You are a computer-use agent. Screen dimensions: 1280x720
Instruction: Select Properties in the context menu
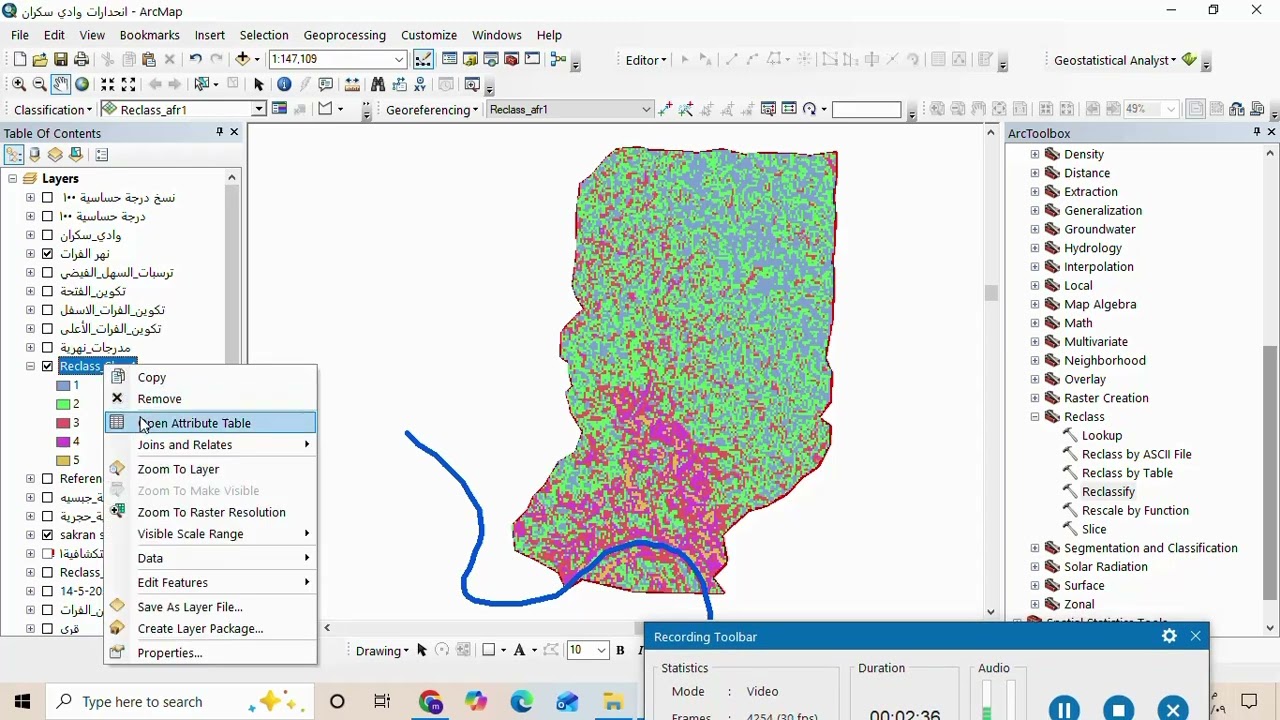point(210,653)
